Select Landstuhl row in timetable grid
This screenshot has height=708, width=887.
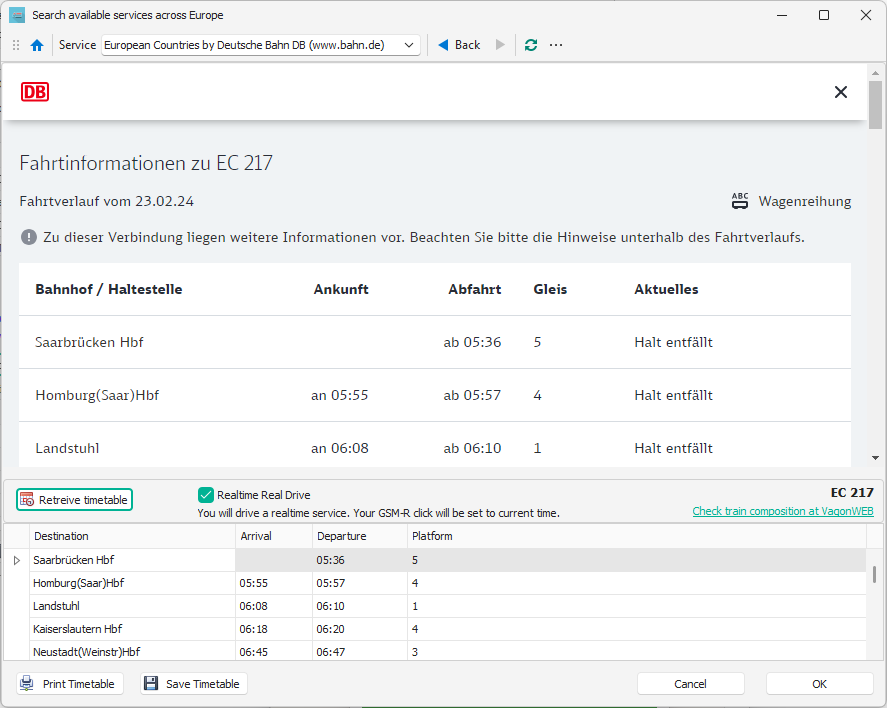pos(435,606)
